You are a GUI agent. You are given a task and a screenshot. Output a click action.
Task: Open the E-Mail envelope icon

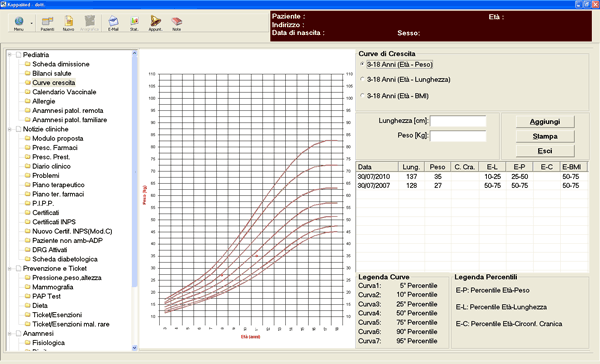click(113, 22)
